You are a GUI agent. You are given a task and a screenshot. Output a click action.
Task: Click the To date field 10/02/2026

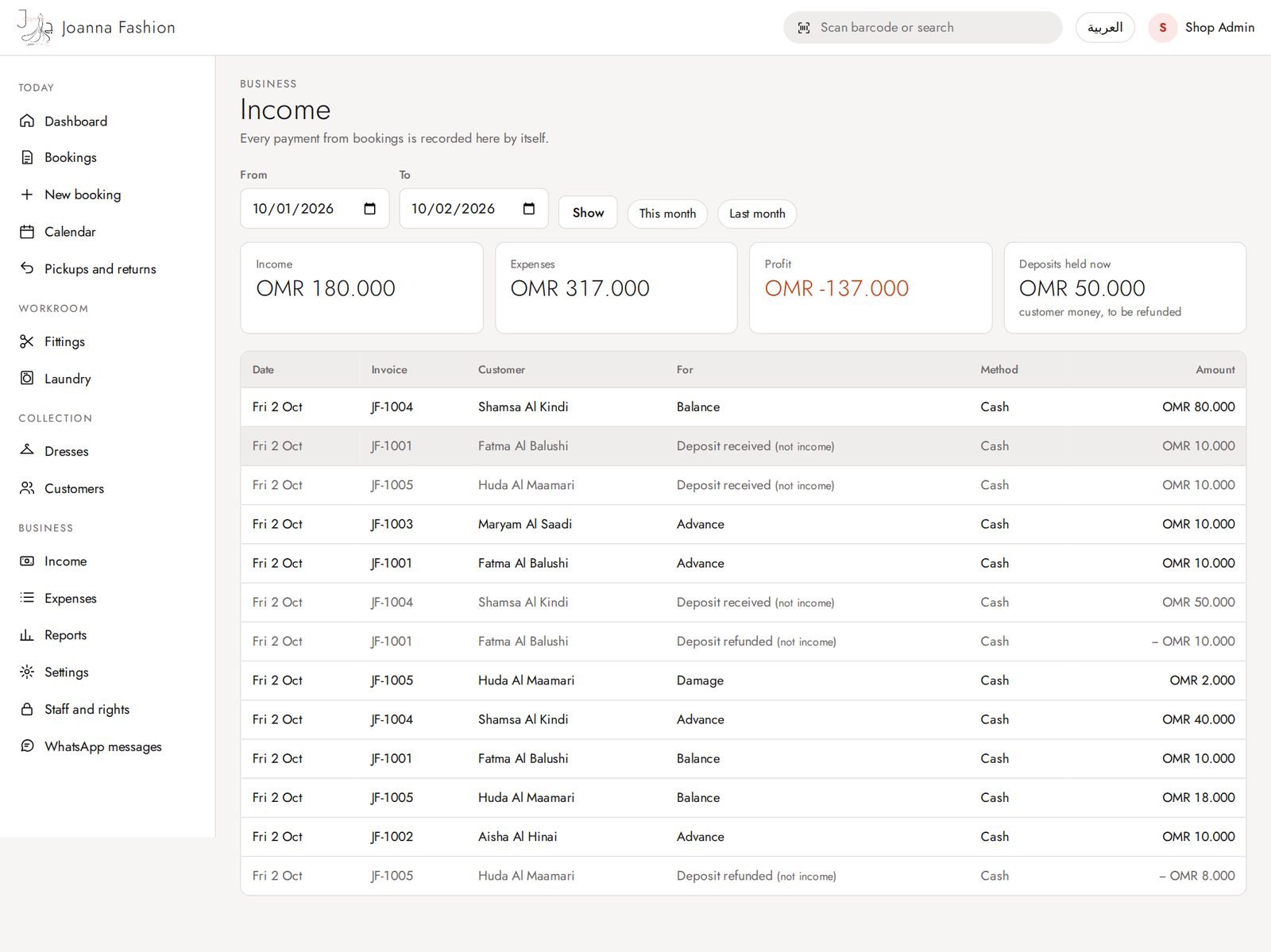473,209
